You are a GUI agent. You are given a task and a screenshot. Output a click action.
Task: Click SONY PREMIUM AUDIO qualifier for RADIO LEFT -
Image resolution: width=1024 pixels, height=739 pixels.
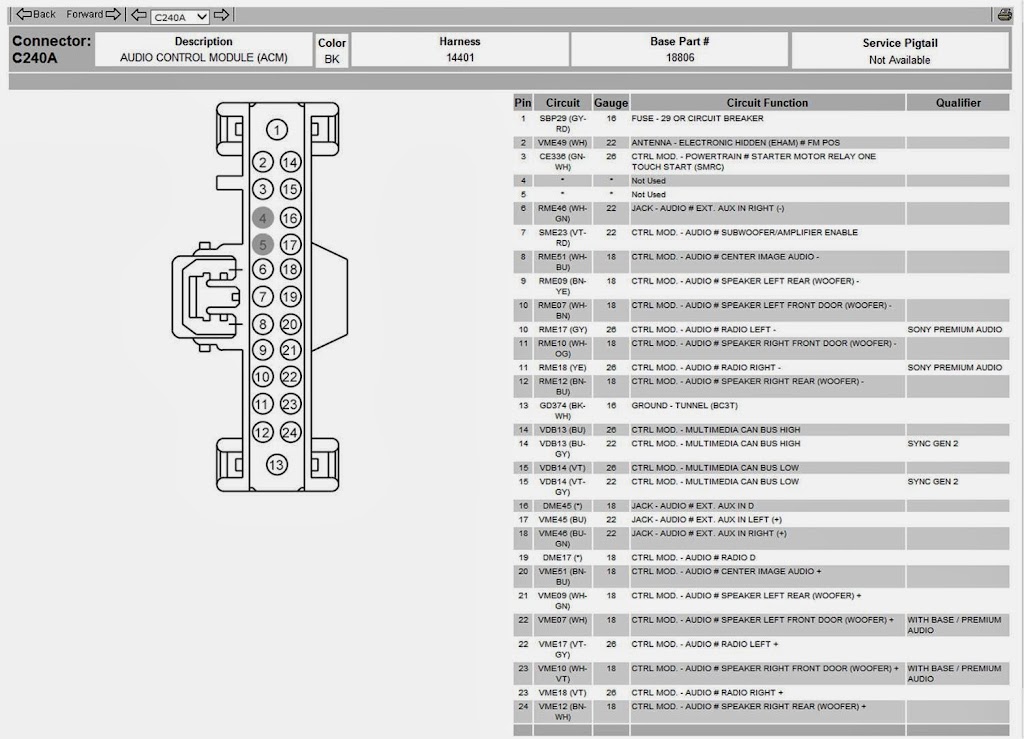tap(954, 330)
